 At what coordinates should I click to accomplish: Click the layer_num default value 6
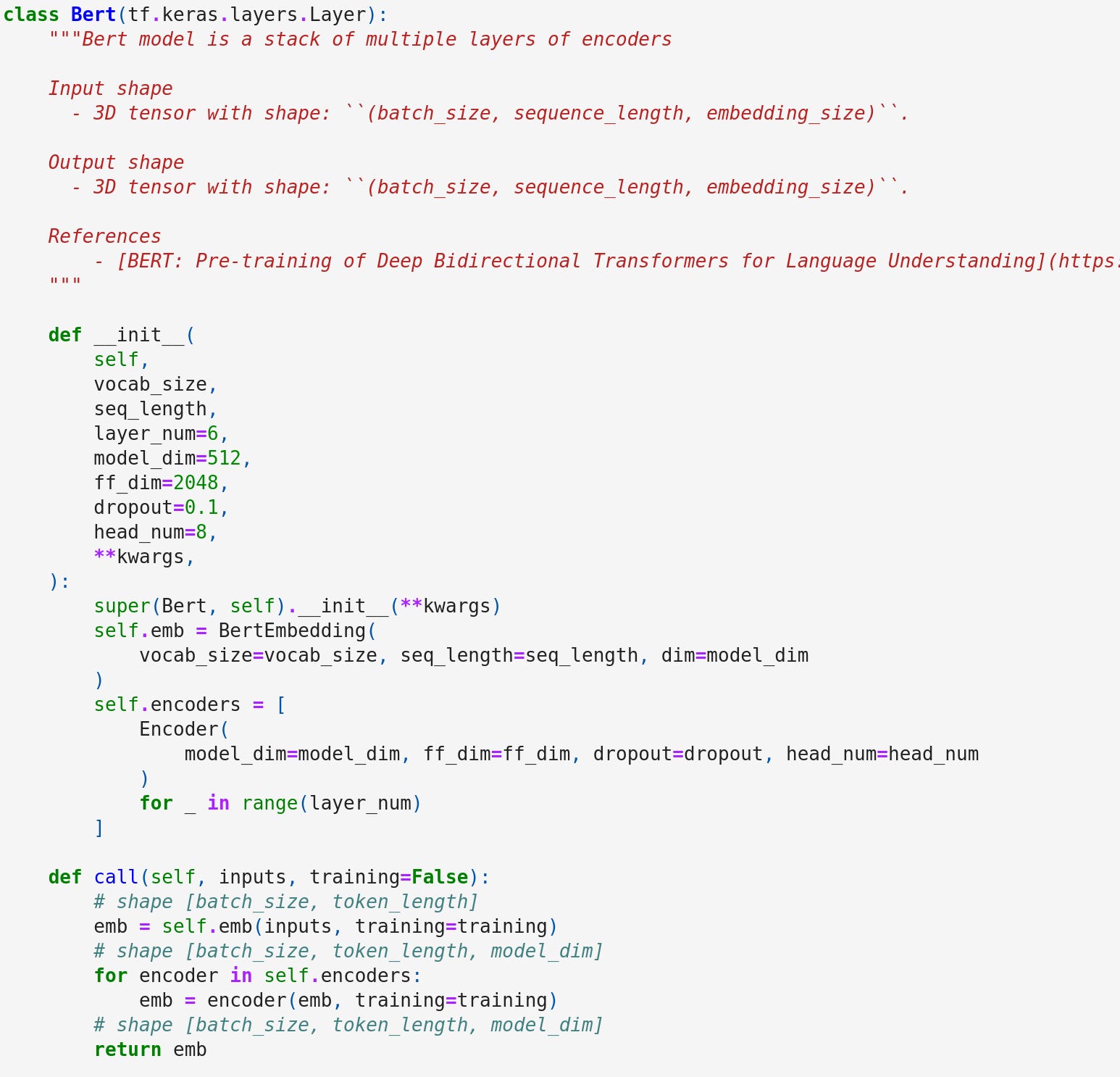click(212, 433)
